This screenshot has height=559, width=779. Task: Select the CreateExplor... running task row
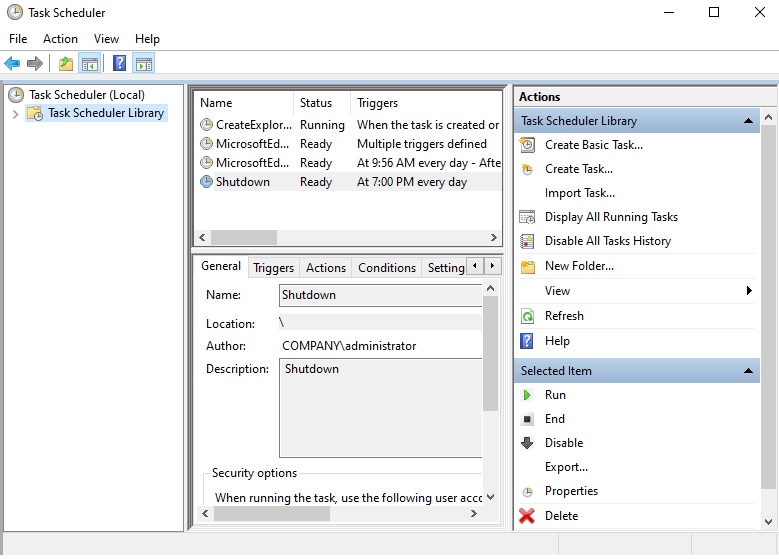254,125
